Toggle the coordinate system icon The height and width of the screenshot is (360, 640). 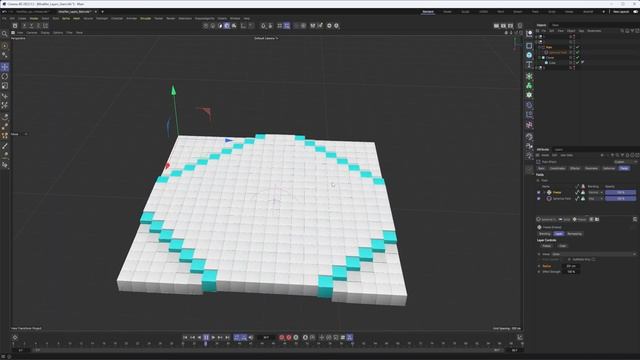46,26
